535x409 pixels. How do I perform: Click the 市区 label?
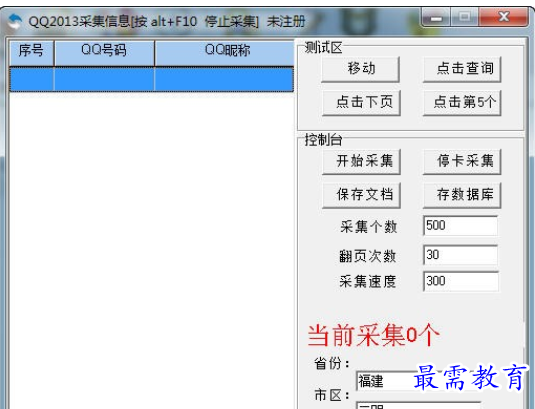click(332, 395)
